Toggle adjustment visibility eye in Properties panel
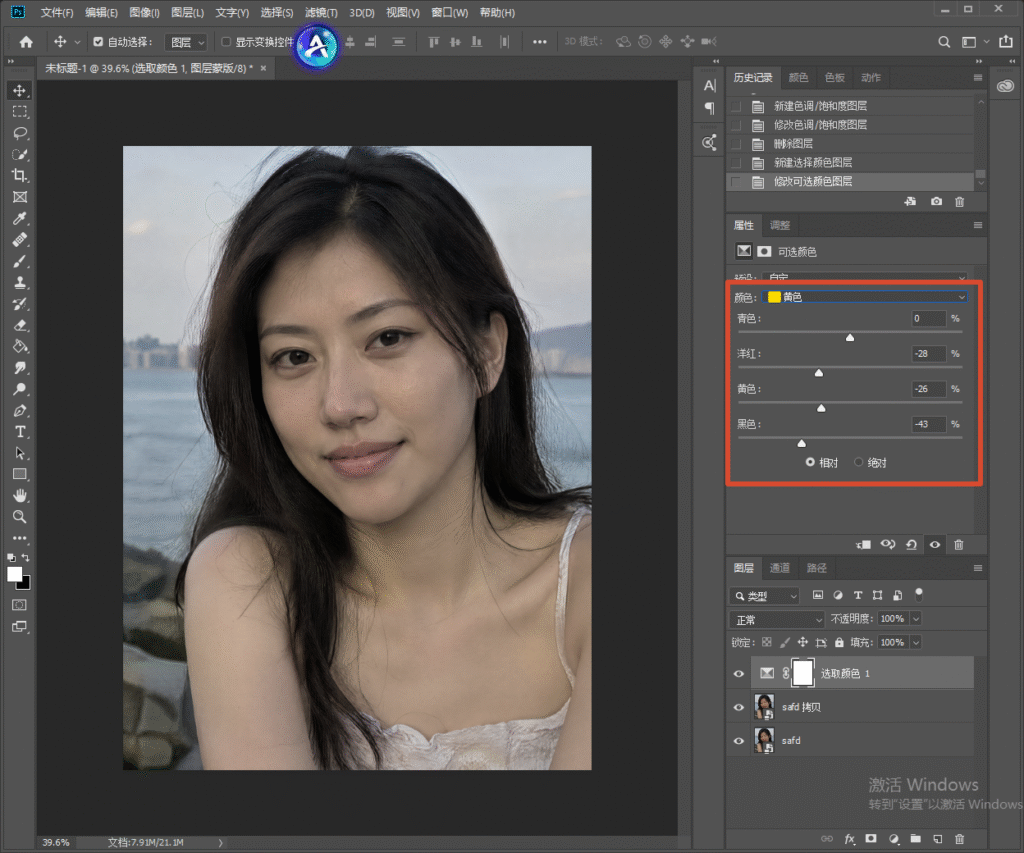 click(935, 545)
